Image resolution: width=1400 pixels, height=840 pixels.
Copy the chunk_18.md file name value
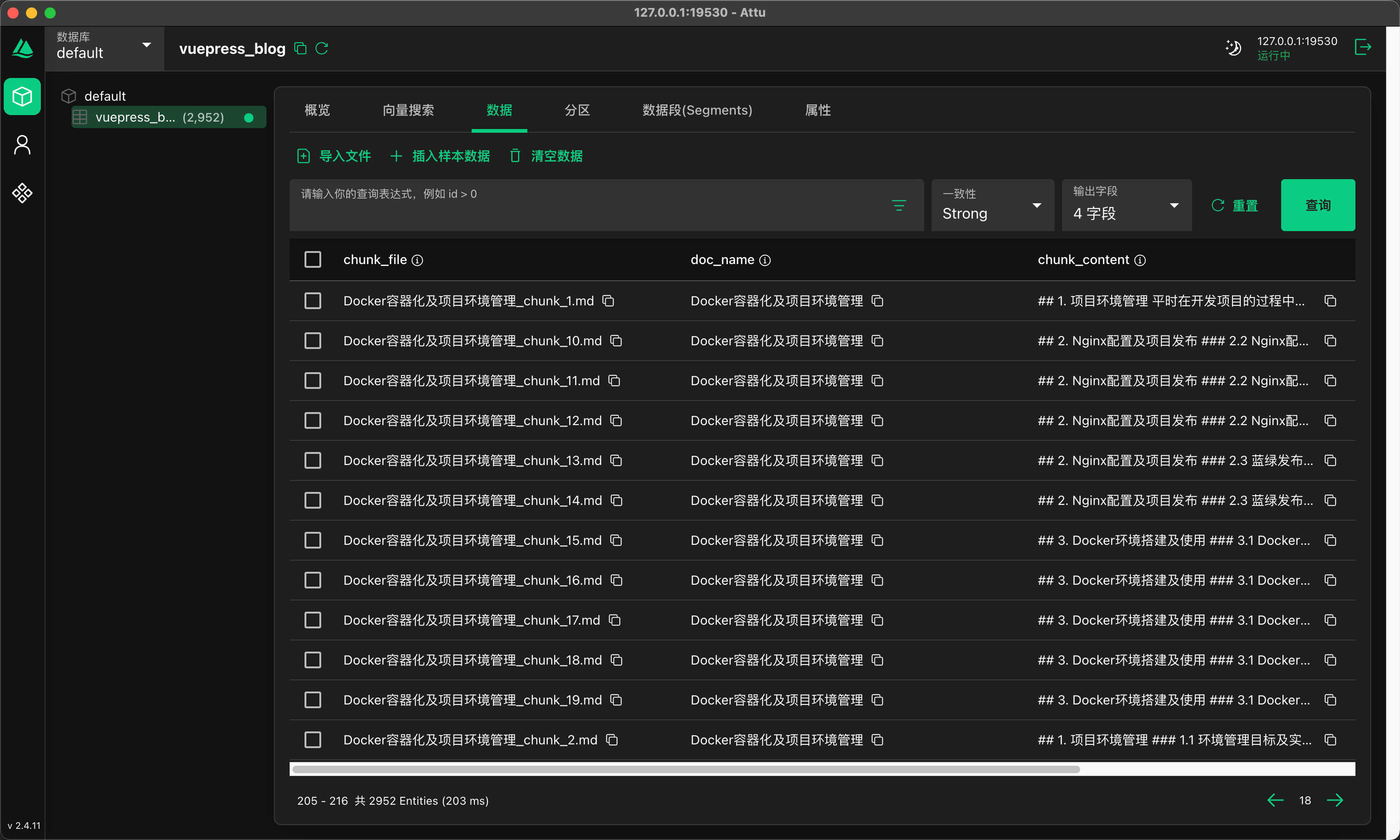click(616, 660)
